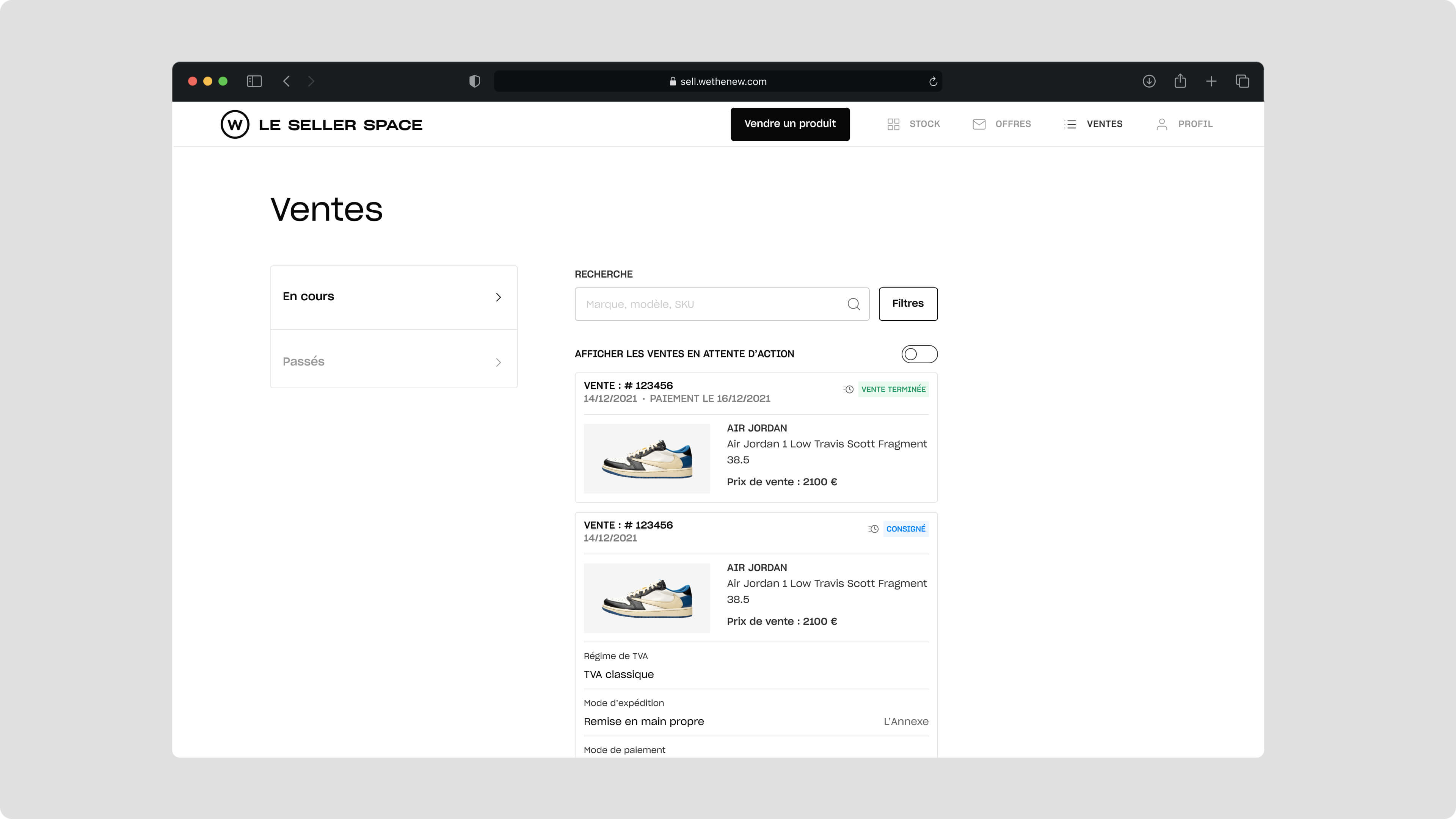Click the "TVA classique" value
Image resolution: width=1456 pixels, height=819 pixels.
click(x=618, y=675)
